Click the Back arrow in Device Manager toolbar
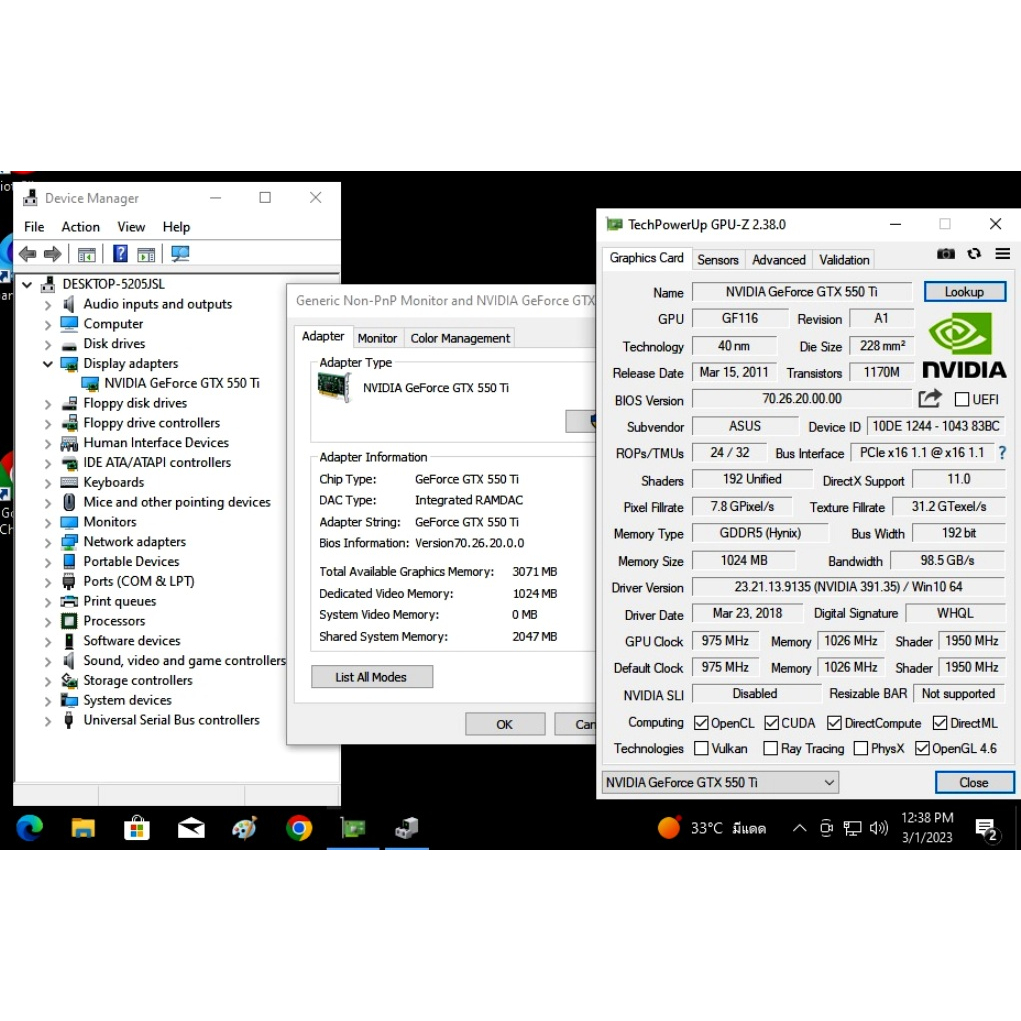Image resolution: width=1021 pixels, height=1021 pixels. [x=28, y=254]
